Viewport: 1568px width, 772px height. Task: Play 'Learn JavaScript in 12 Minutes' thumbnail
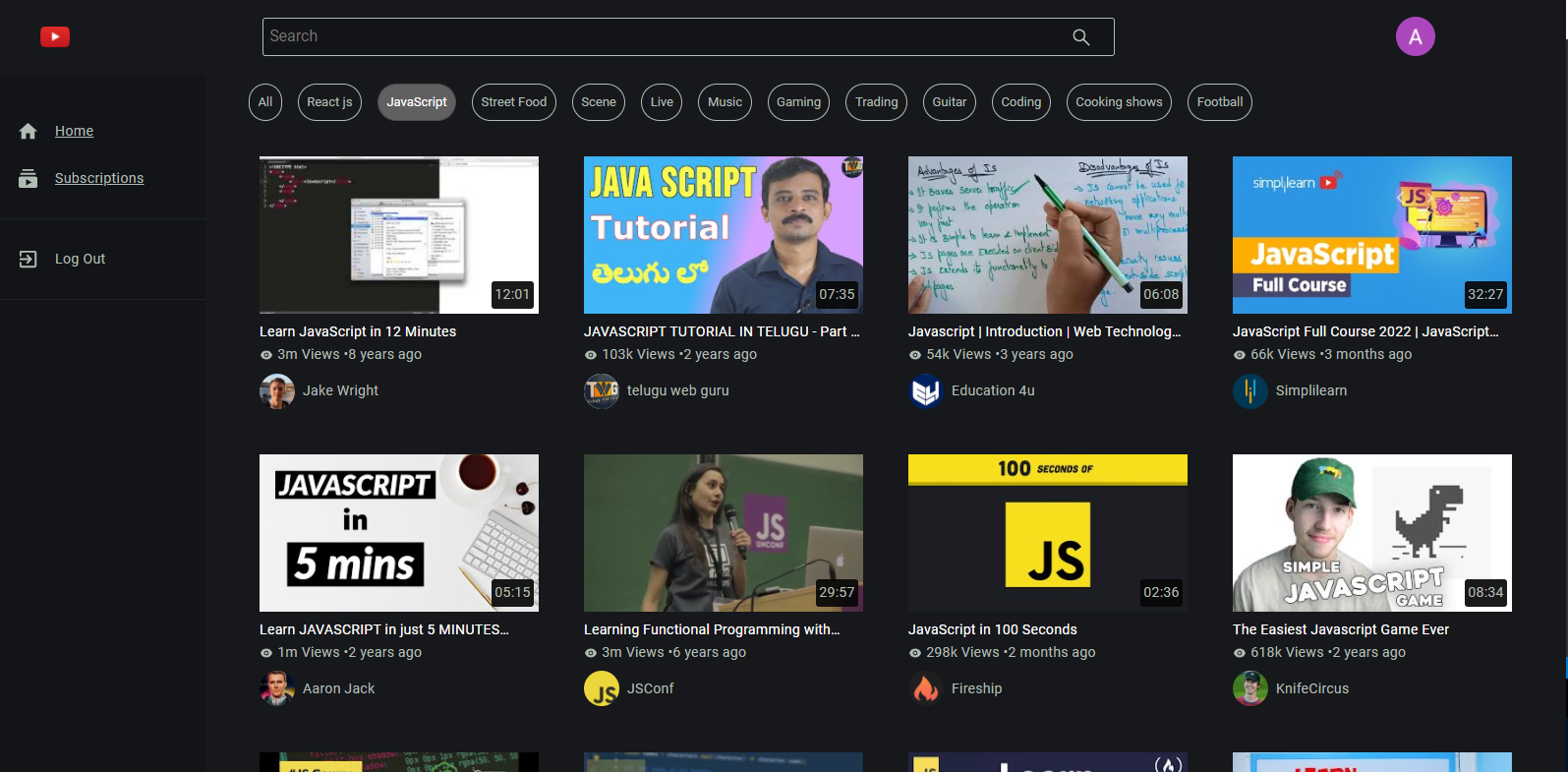click(399, 235)
